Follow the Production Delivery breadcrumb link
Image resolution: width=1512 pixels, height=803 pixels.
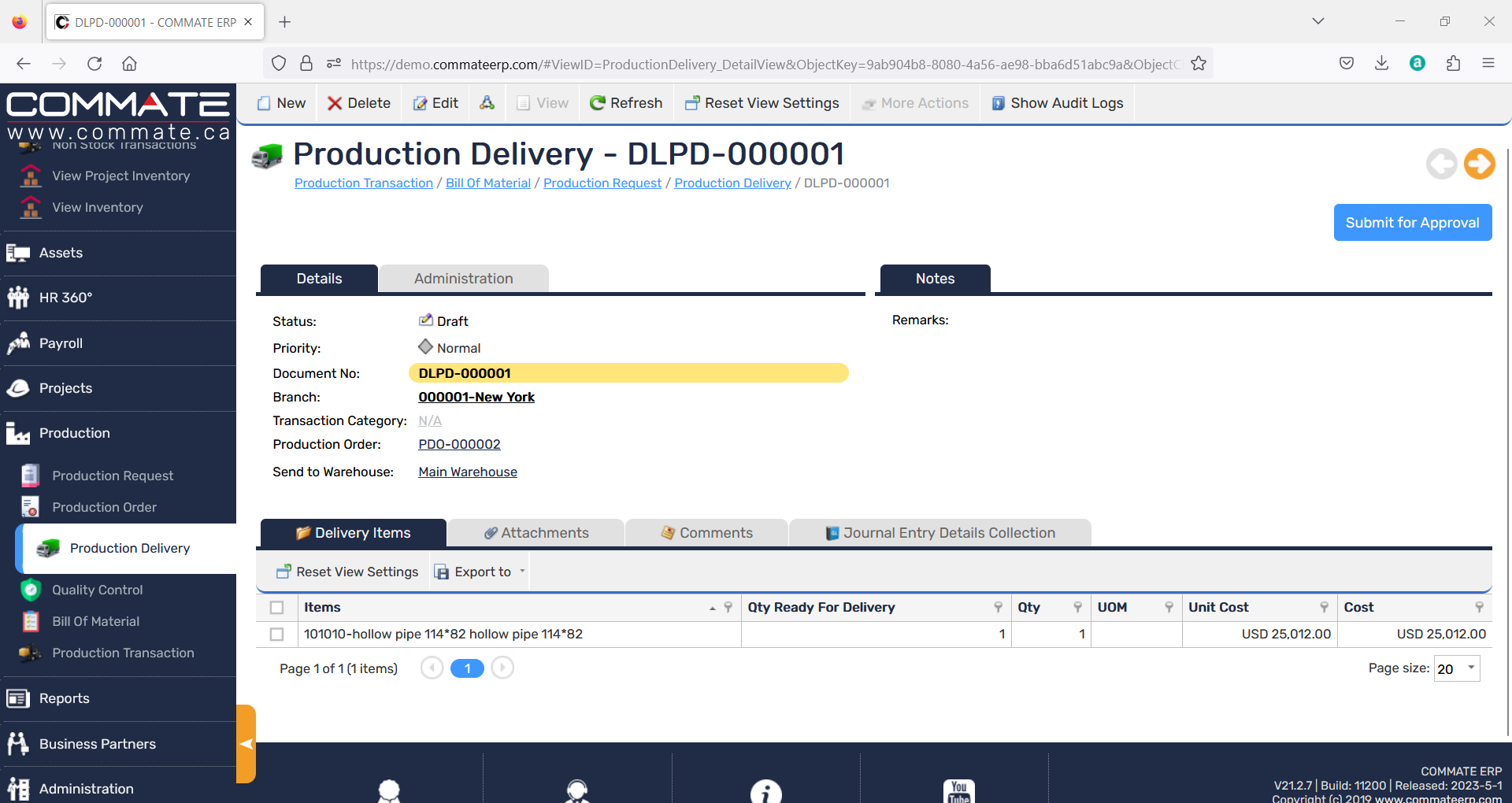tap(732, 183)
